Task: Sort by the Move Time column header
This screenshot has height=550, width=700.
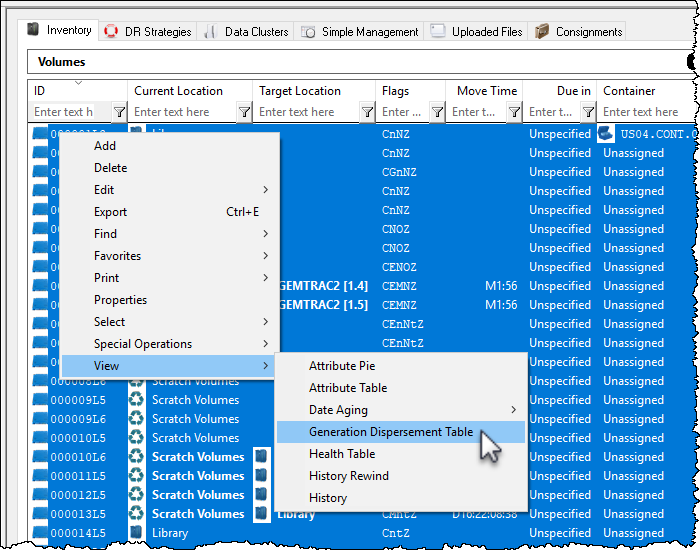Action: pyautogui.click(x=484, y=91)
